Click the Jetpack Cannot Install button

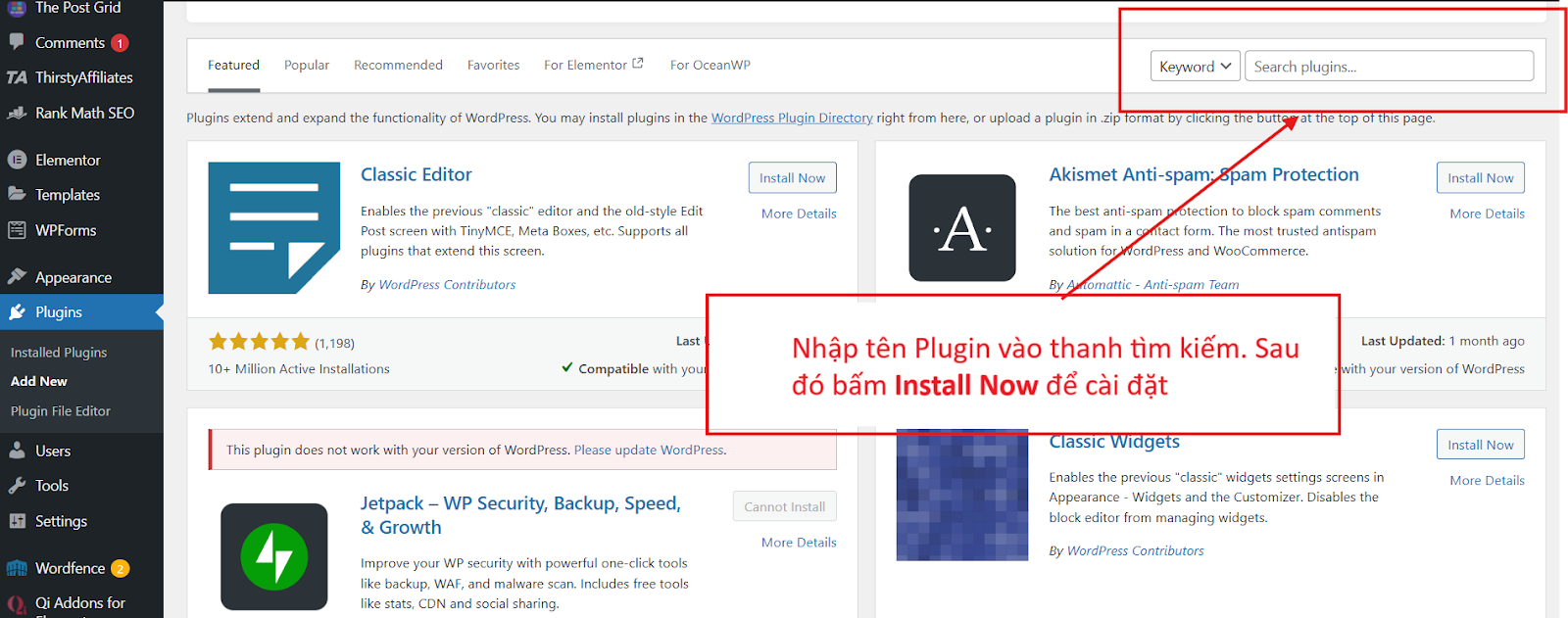(x=784, y=506)
